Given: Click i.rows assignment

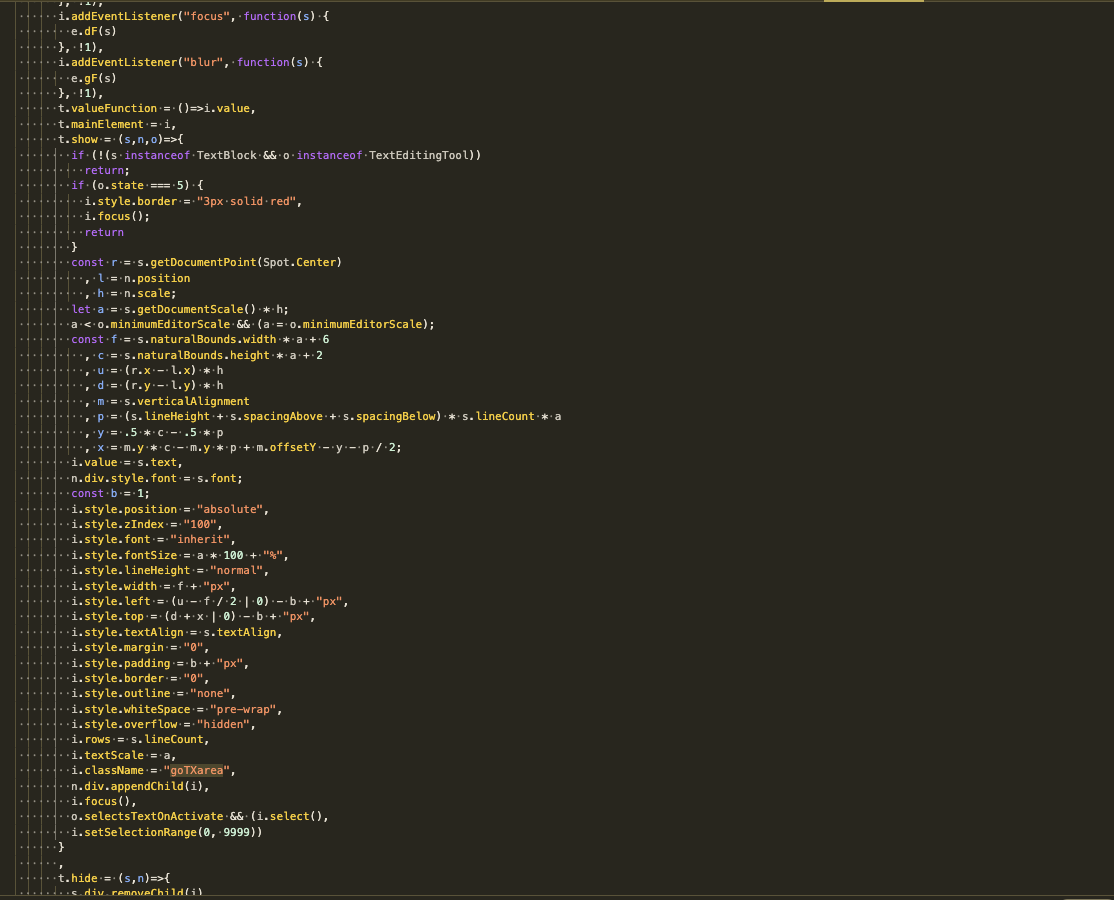Looking at the screenshot, I should [140, 740].
